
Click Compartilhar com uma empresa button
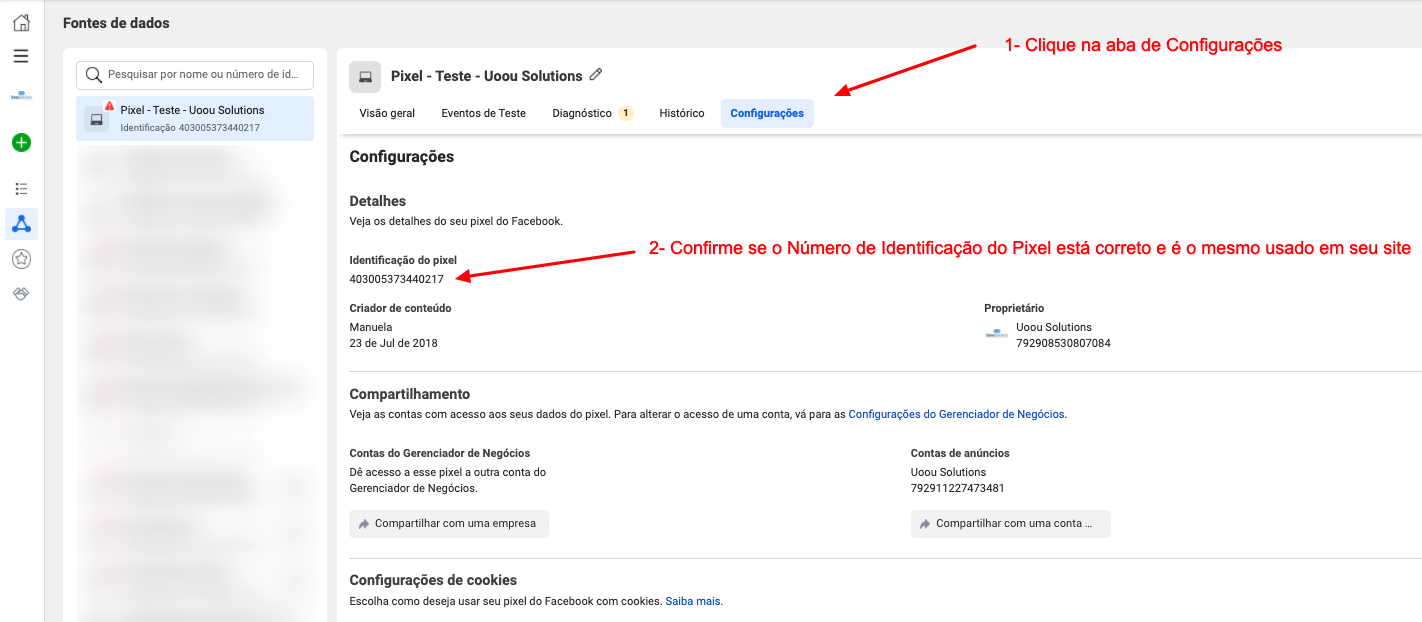449,524
